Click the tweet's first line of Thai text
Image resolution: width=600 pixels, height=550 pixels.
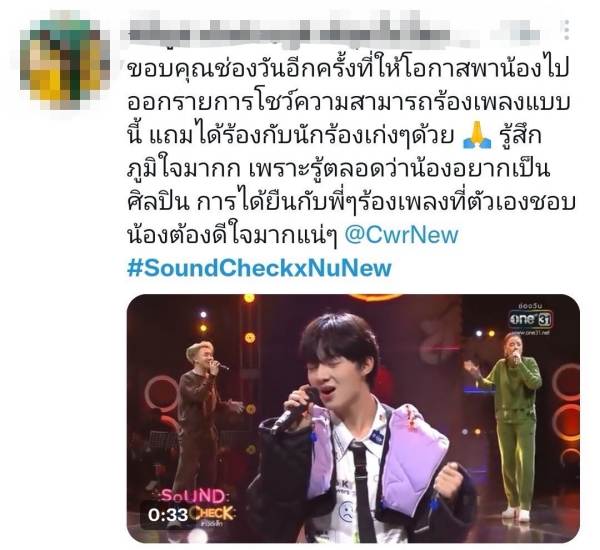click(x=348, y=69)
